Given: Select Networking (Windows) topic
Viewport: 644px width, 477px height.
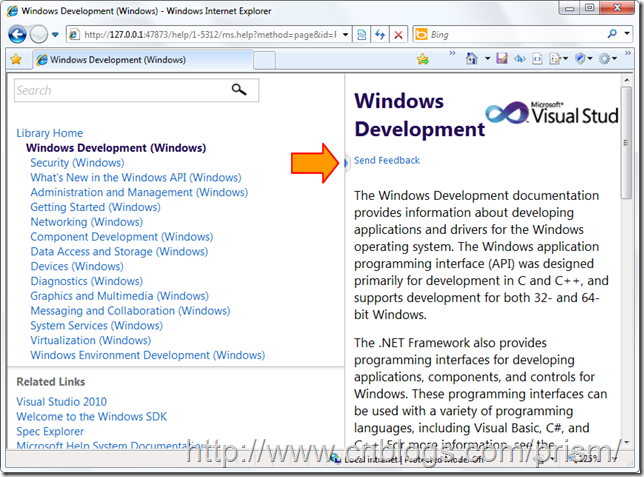Looking at the screenshot, I should pos(86,222).
